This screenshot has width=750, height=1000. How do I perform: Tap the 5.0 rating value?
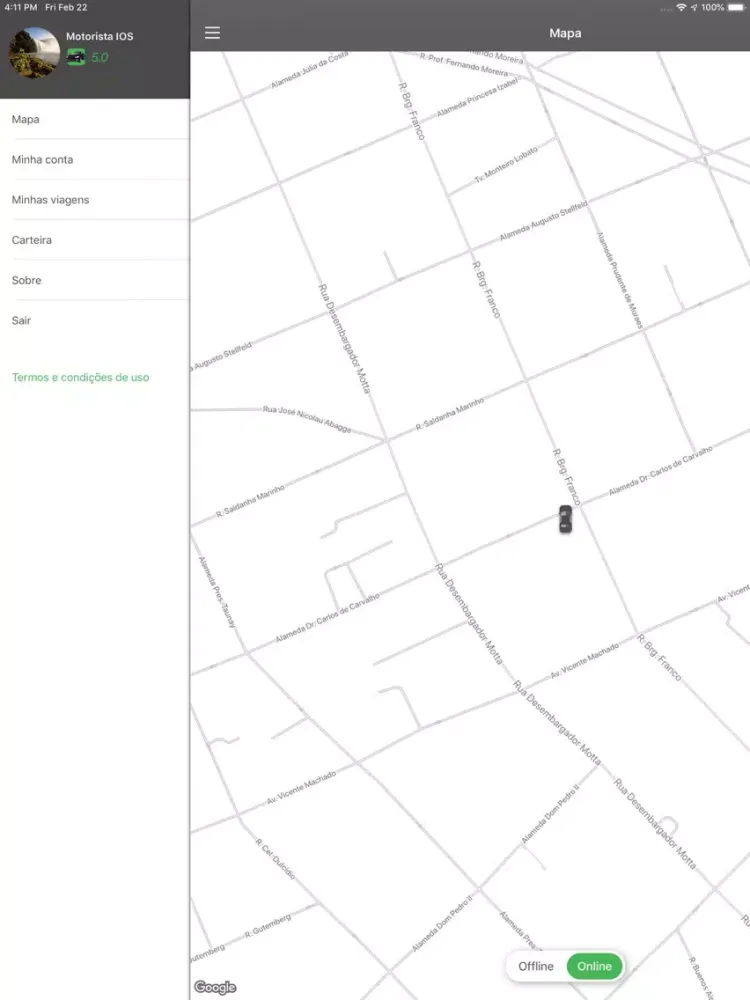[99, 57]
